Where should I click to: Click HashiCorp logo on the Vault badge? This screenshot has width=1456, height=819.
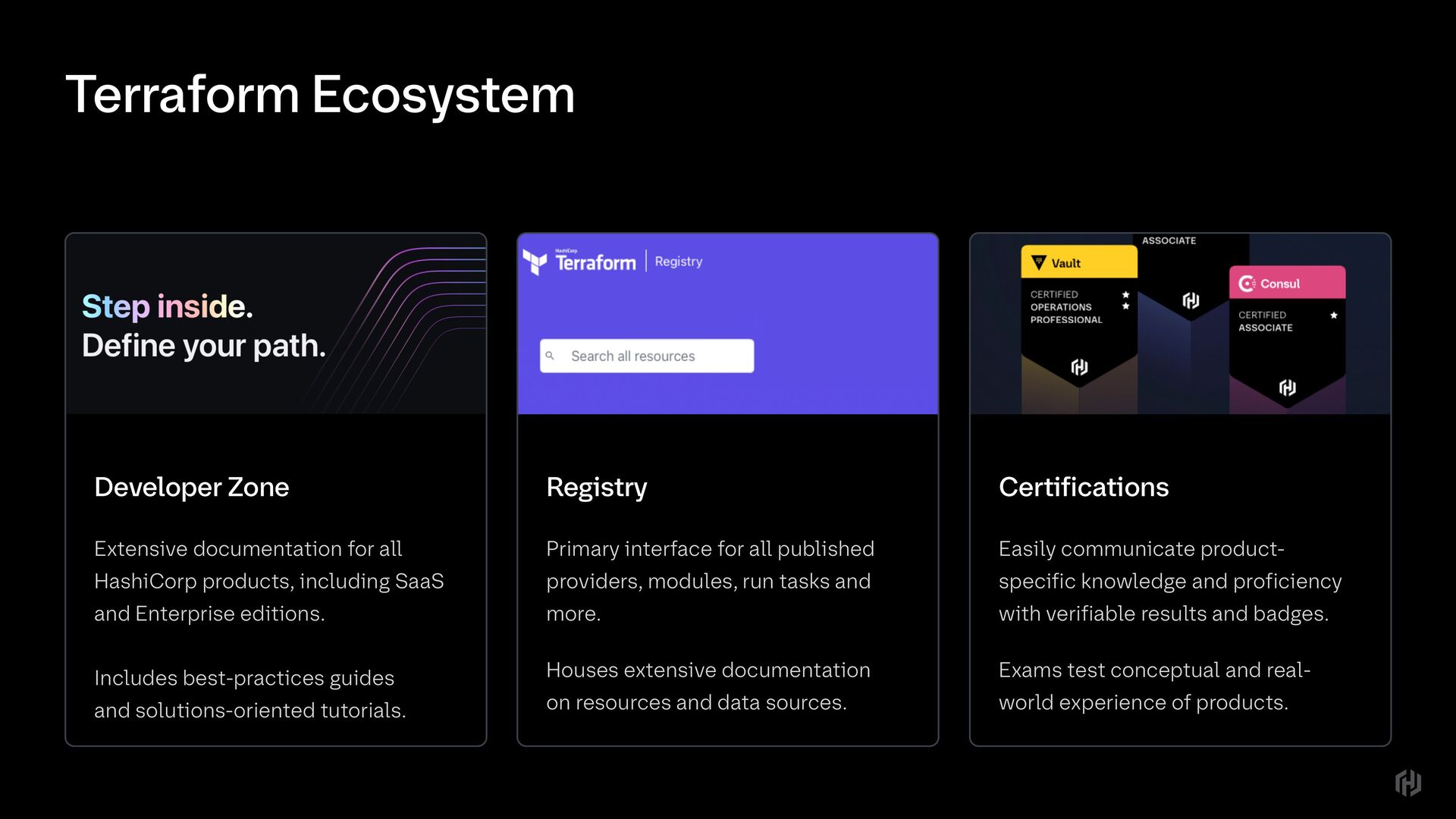point(1079,367)
